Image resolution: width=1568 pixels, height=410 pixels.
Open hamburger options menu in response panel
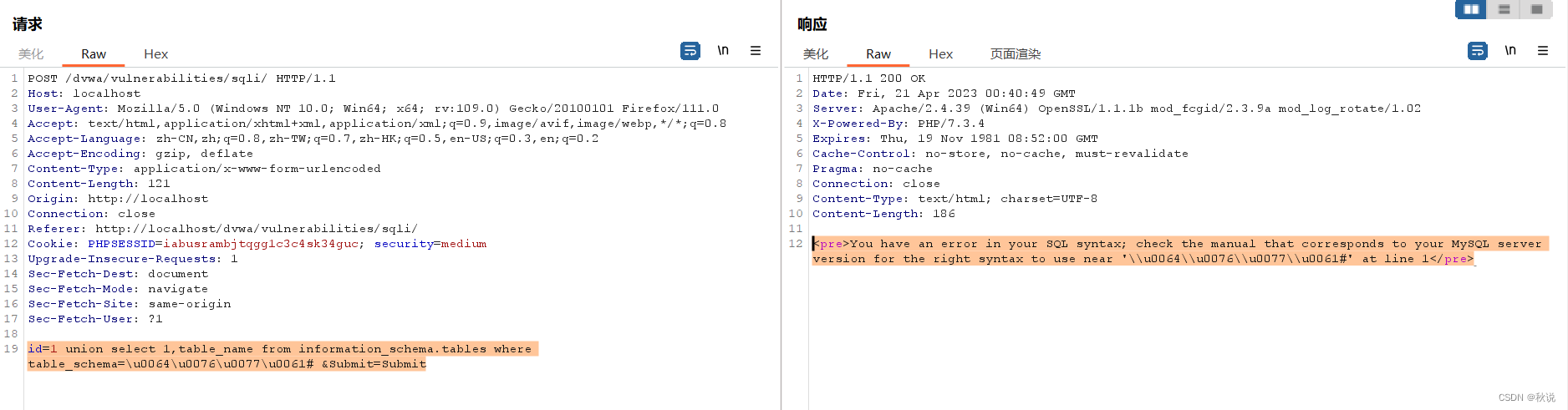1543,51
